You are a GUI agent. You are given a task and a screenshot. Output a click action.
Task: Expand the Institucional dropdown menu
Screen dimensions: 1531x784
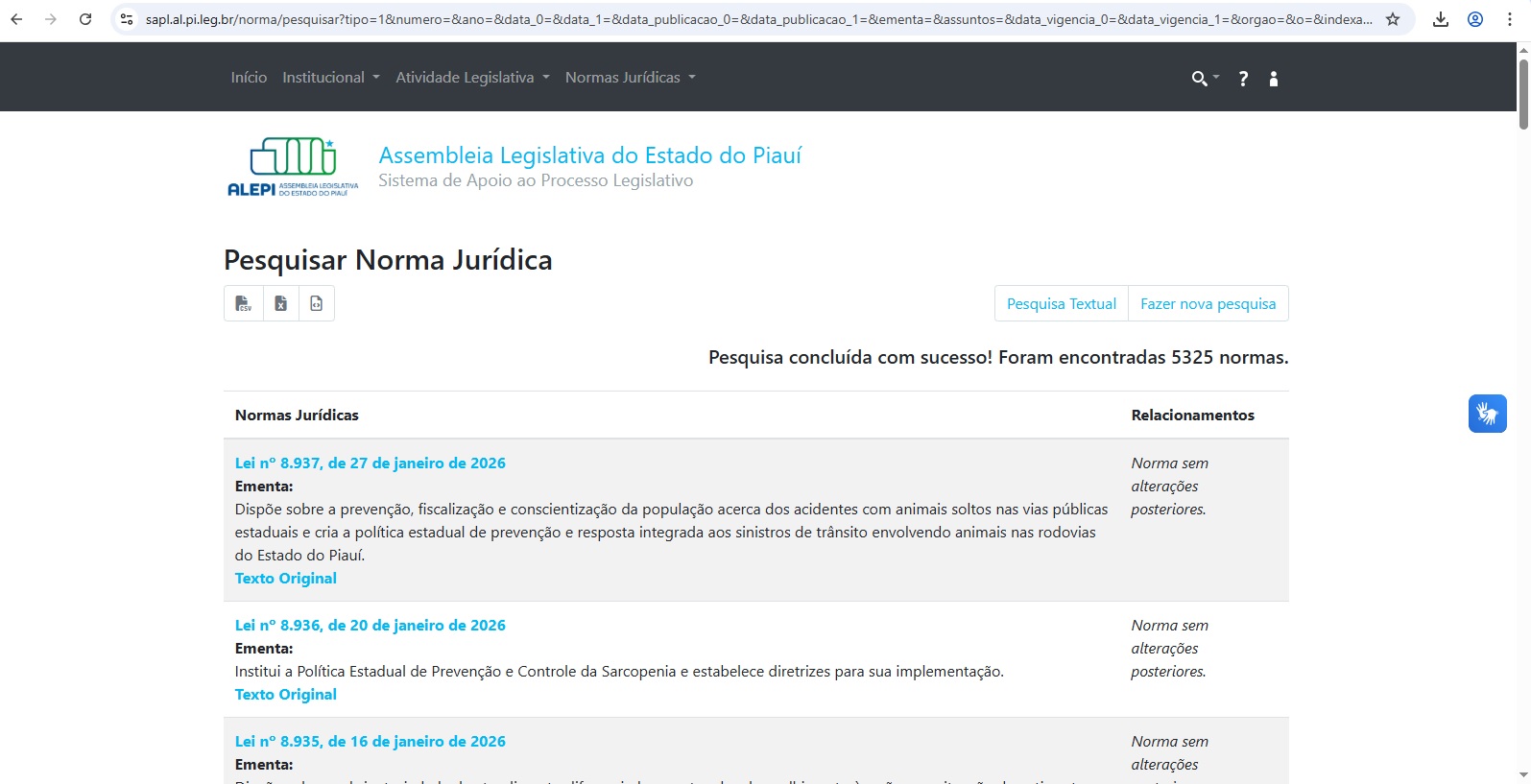(x=330, y=78)
